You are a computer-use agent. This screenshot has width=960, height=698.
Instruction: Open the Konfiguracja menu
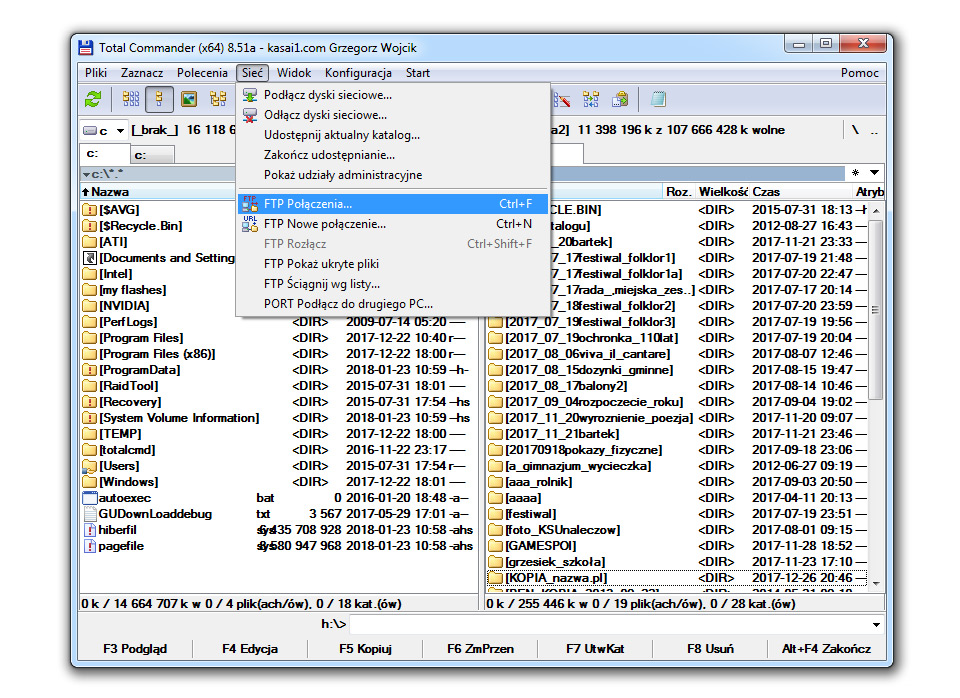pyautogui.click(x=358, y=73)
